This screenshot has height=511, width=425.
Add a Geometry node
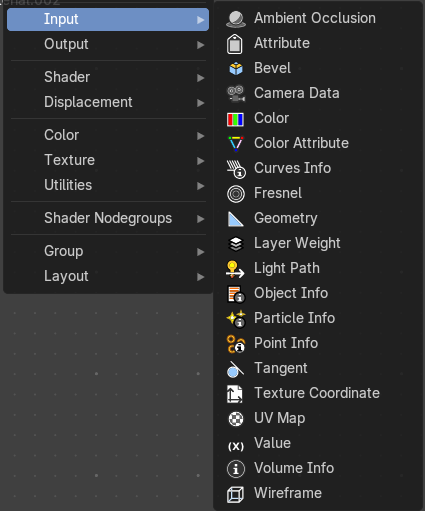tap(319, 219)
